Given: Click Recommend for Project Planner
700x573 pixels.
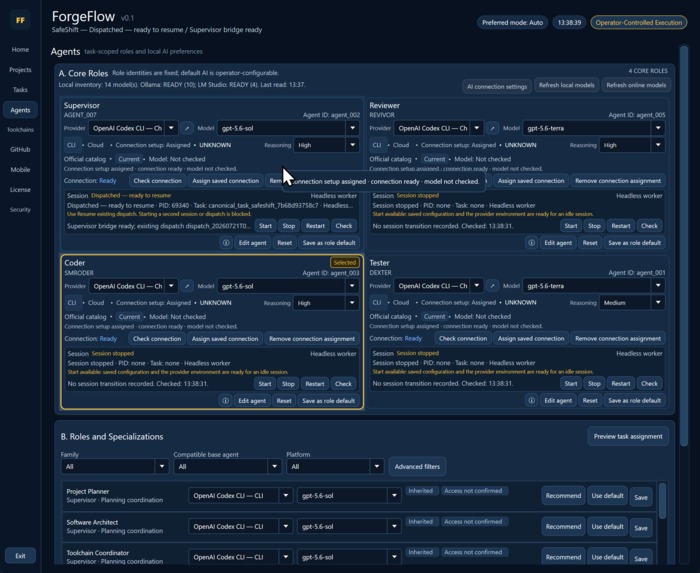Looking at the screenshot, I should click(x=563, y=496).
